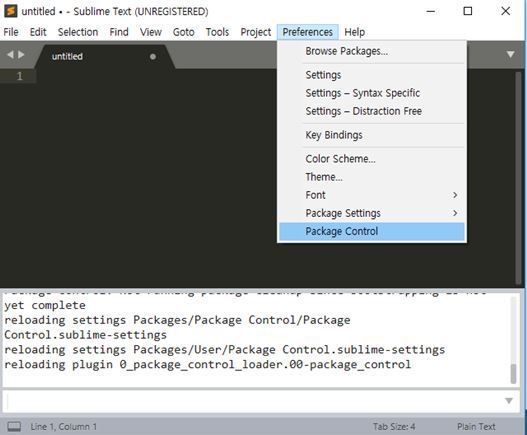Open the Find menu
This screenshot has width=527, height=435.
tap(119, 32)
